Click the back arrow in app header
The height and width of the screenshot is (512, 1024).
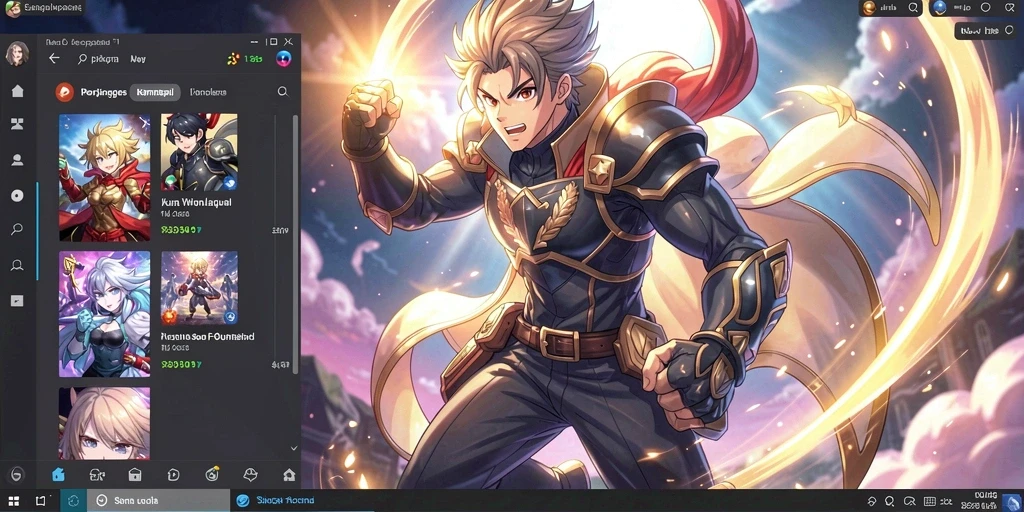click(54, 58)
